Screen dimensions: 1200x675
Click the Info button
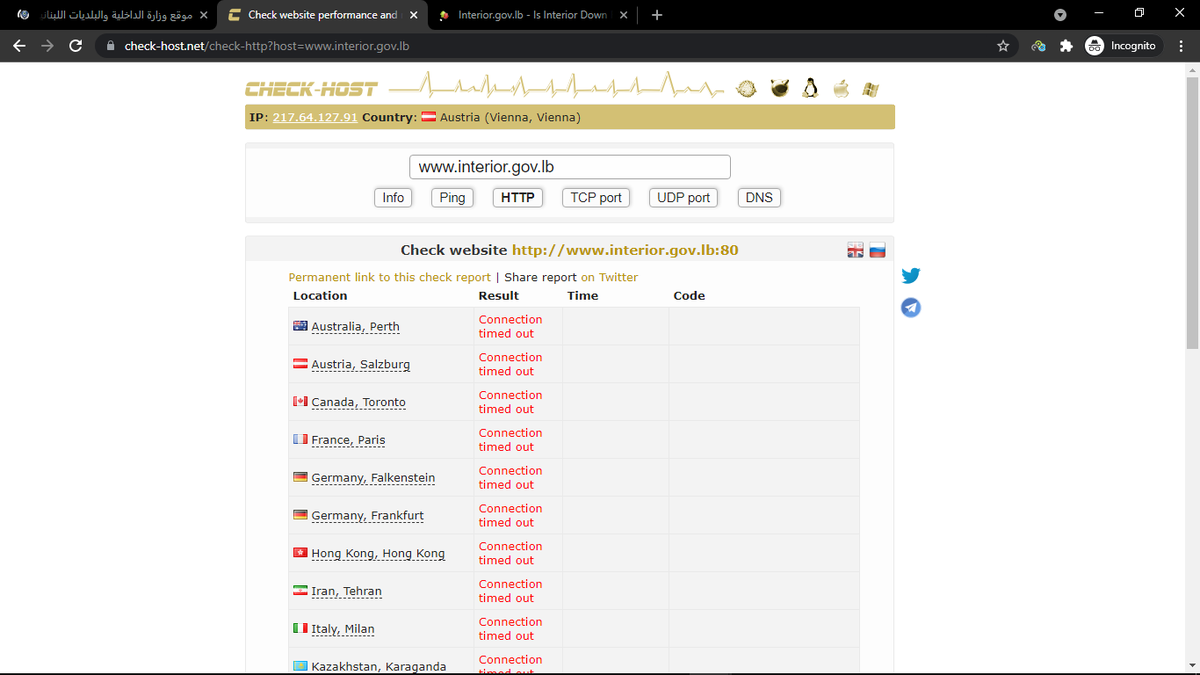pos(394,198)
